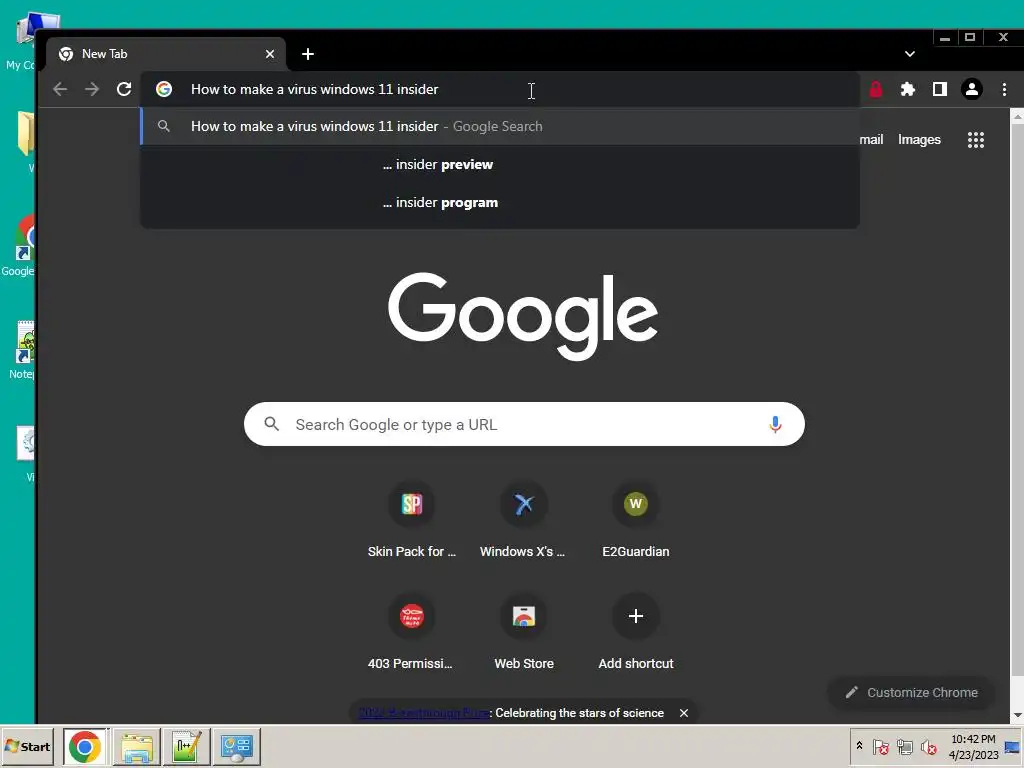1024x768 pixels.
Task: Choose the Google Search suggestion row
Action: (x=500, y=127)
